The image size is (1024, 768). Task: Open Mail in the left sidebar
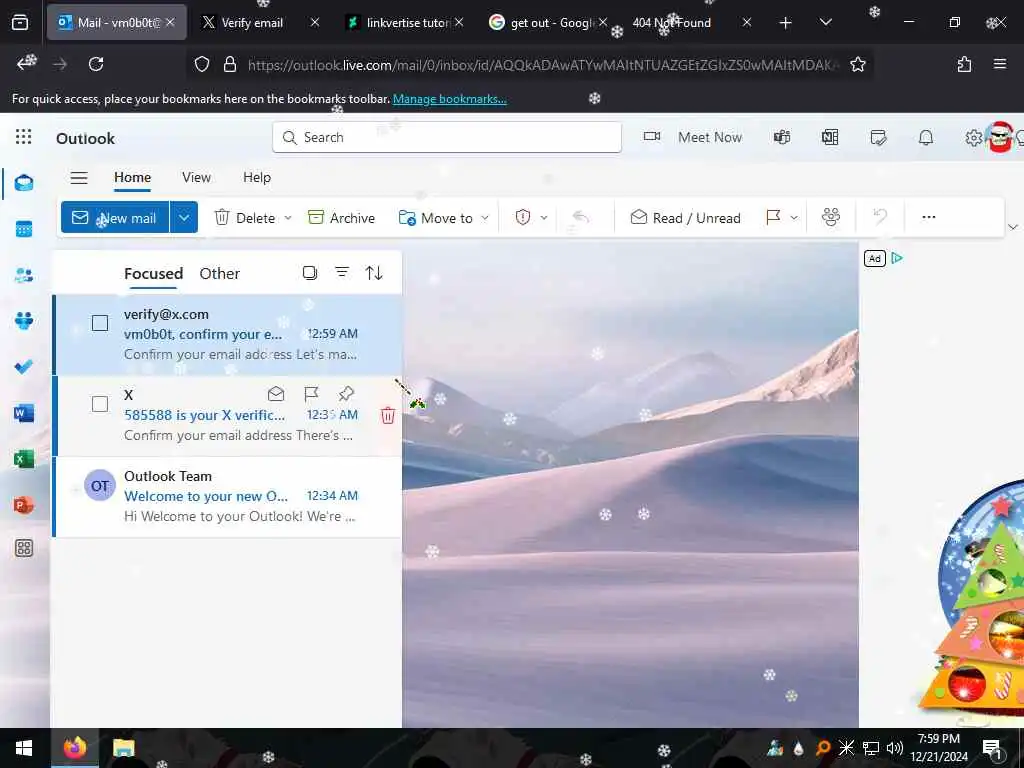24,183
